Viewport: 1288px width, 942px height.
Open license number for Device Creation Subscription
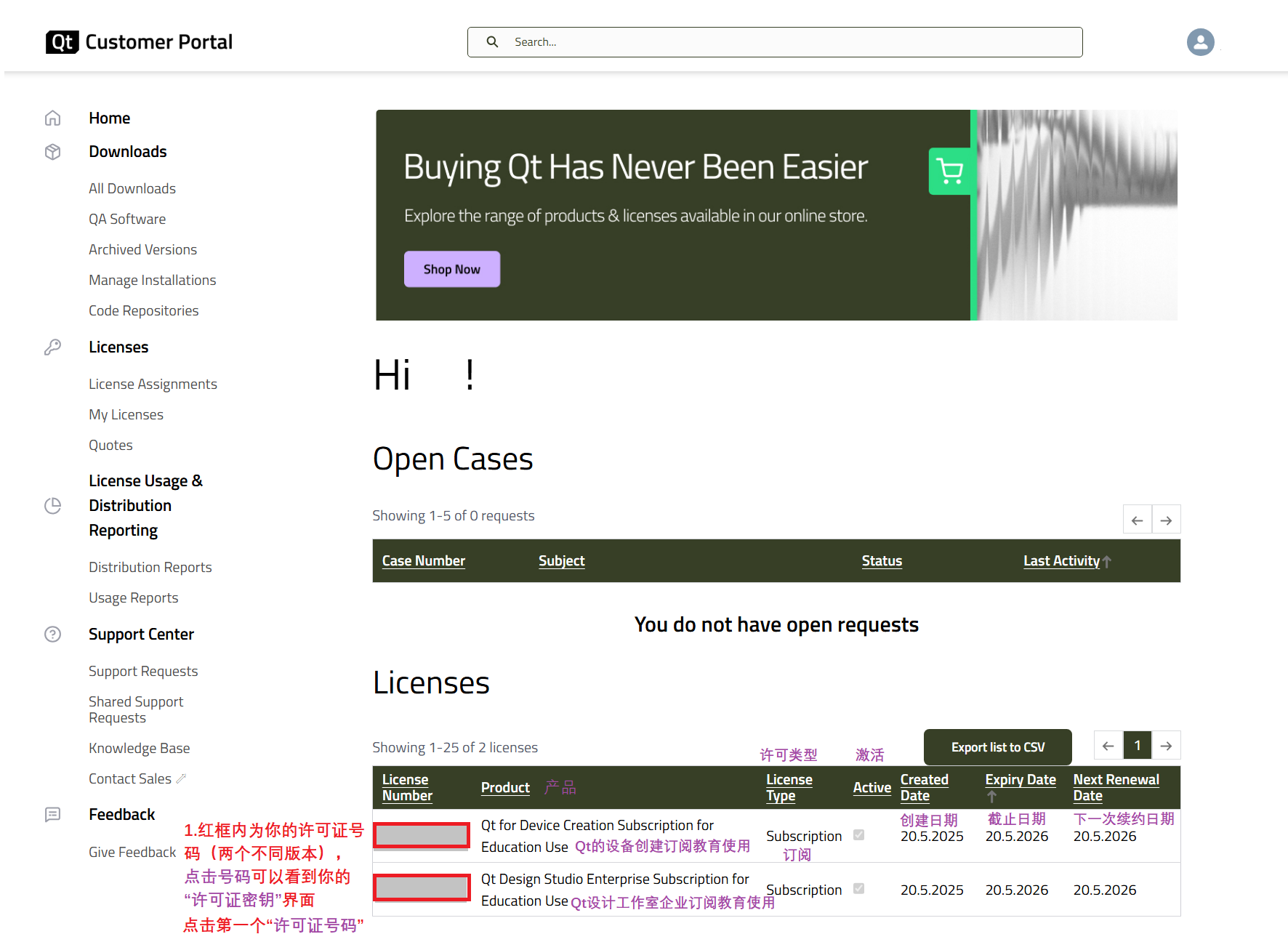[422, 835]
